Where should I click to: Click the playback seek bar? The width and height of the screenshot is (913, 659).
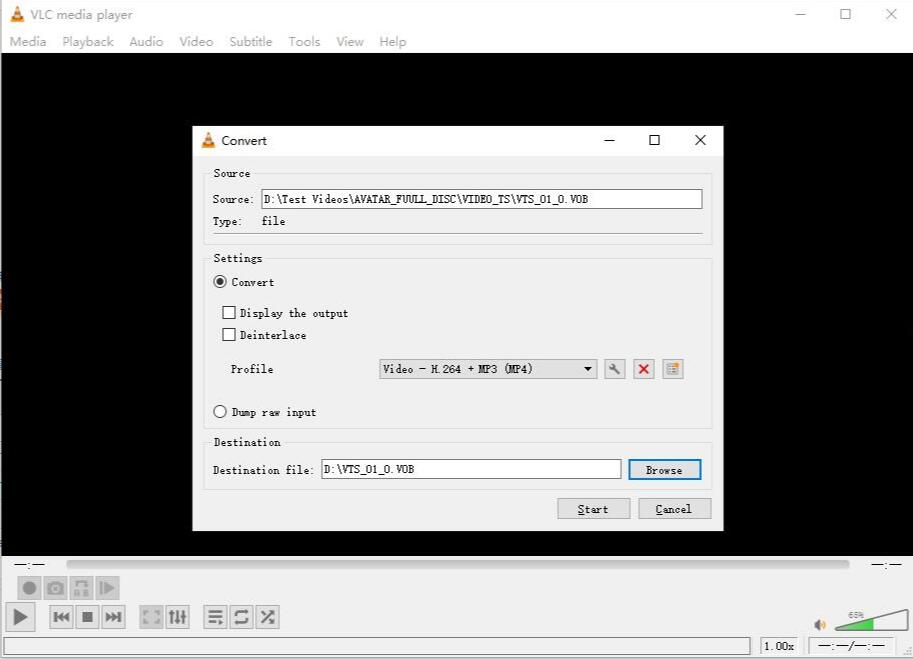point(458,564)
